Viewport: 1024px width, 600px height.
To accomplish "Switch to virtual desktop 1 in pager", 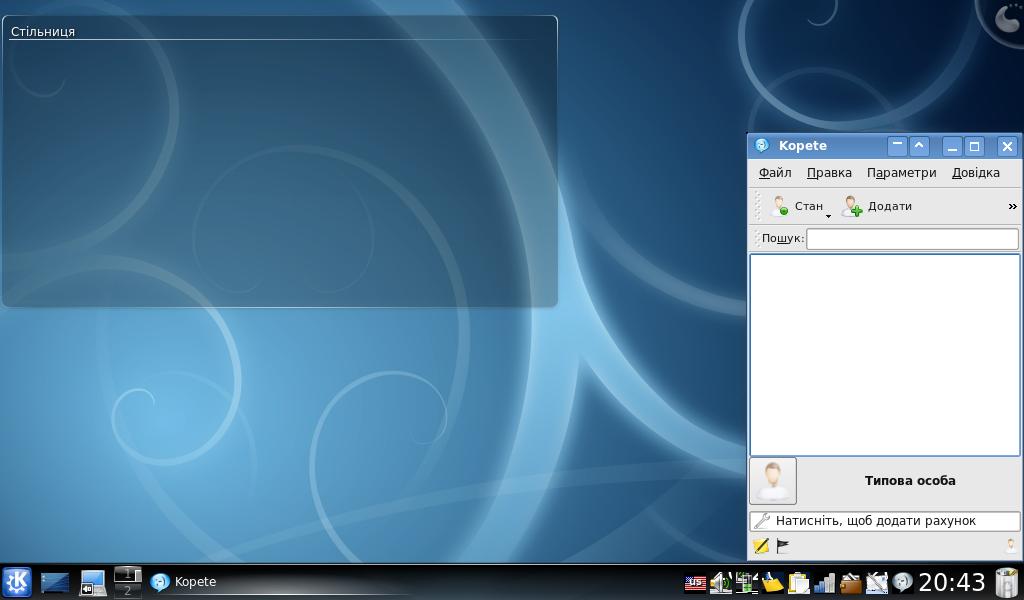I will pos(127,574).
